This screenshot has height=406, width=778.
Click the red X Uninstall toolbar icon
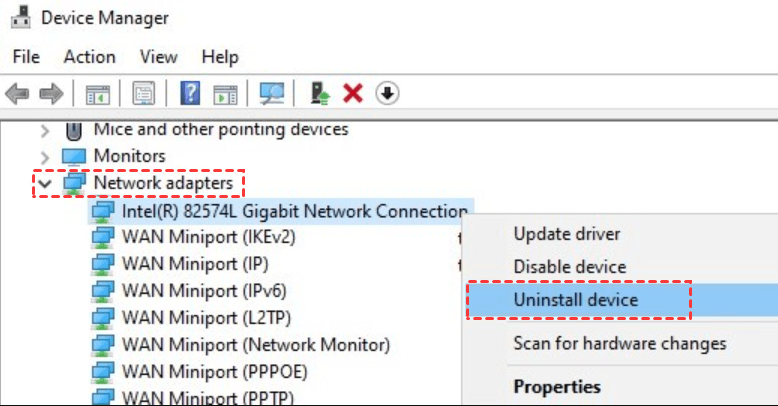[x=352, y=94]
